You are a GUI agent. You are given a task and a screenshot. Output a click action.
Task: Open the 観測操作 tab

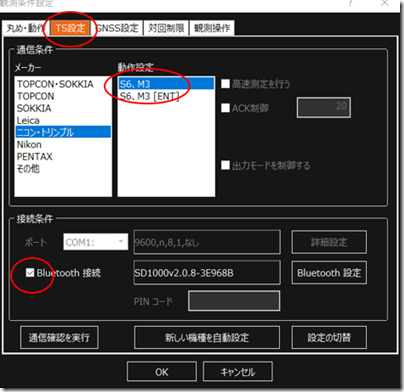[x=212, y=28]
